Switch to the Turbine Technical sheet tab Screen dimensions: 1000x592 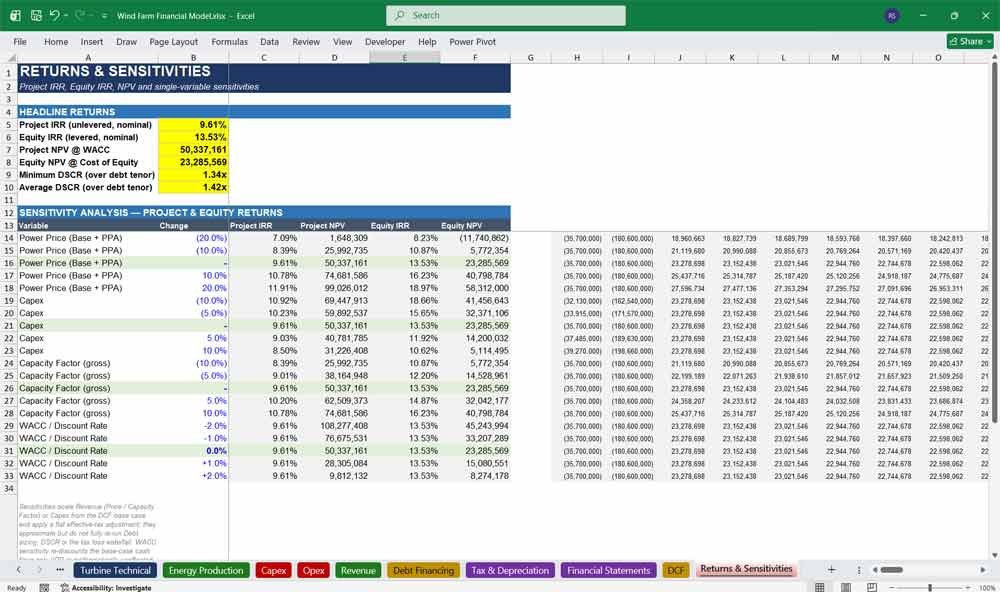pos(115,570)
